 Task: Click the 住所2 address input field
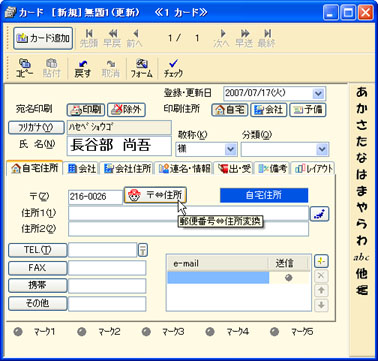click(x=188, y=229)
